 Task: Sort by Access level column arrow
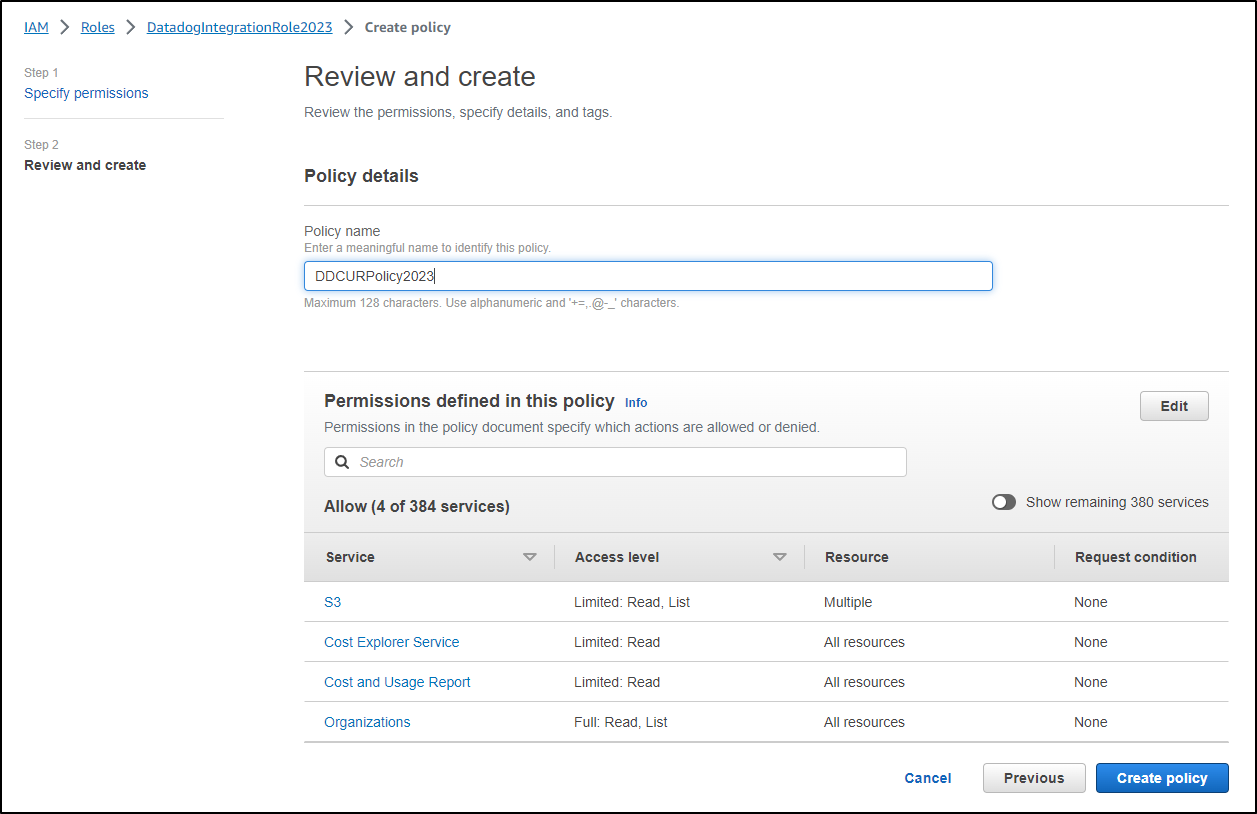tap(780, 557)
